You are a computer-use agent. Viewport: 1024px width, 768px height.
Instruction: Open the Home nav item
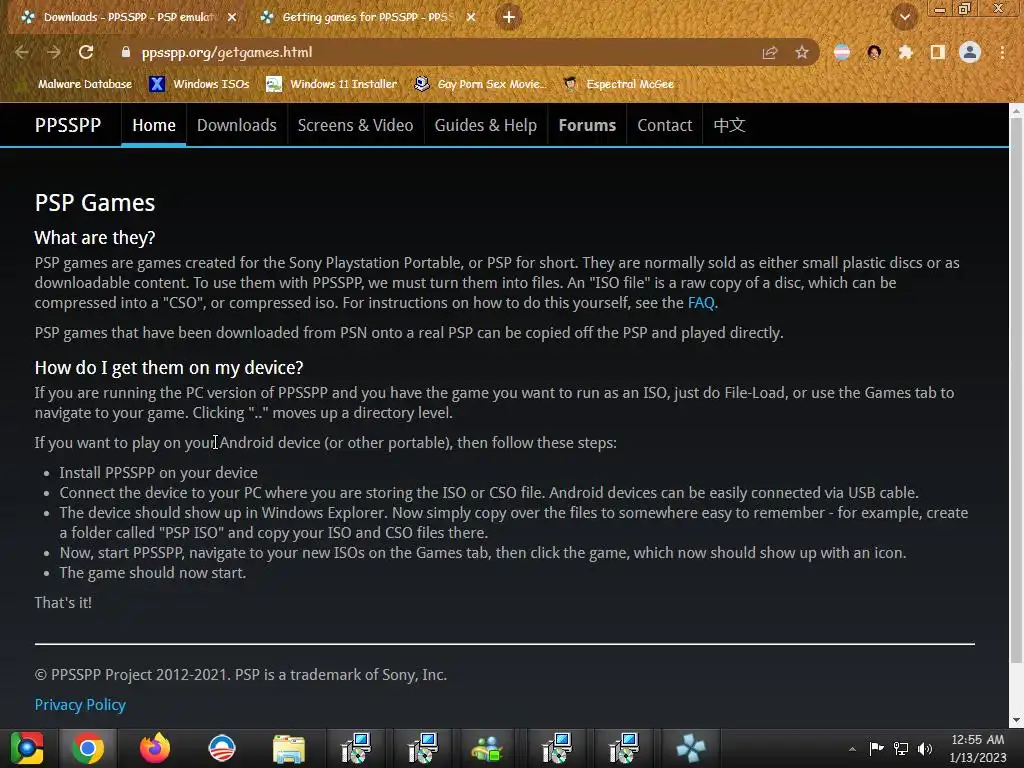[153, 125]
